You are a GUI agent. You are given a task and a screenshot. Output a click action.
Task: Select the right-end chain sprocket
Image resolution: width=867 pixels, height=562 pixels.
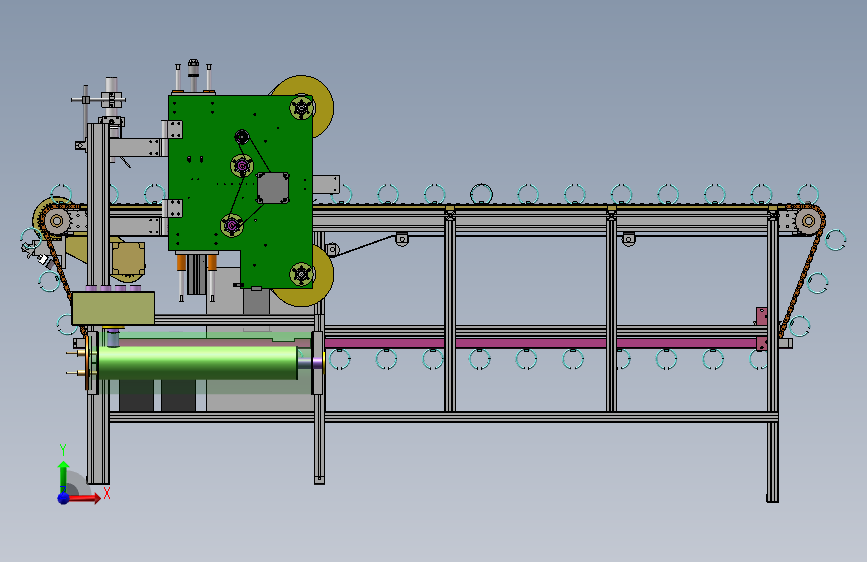click(x=808, y=221)
